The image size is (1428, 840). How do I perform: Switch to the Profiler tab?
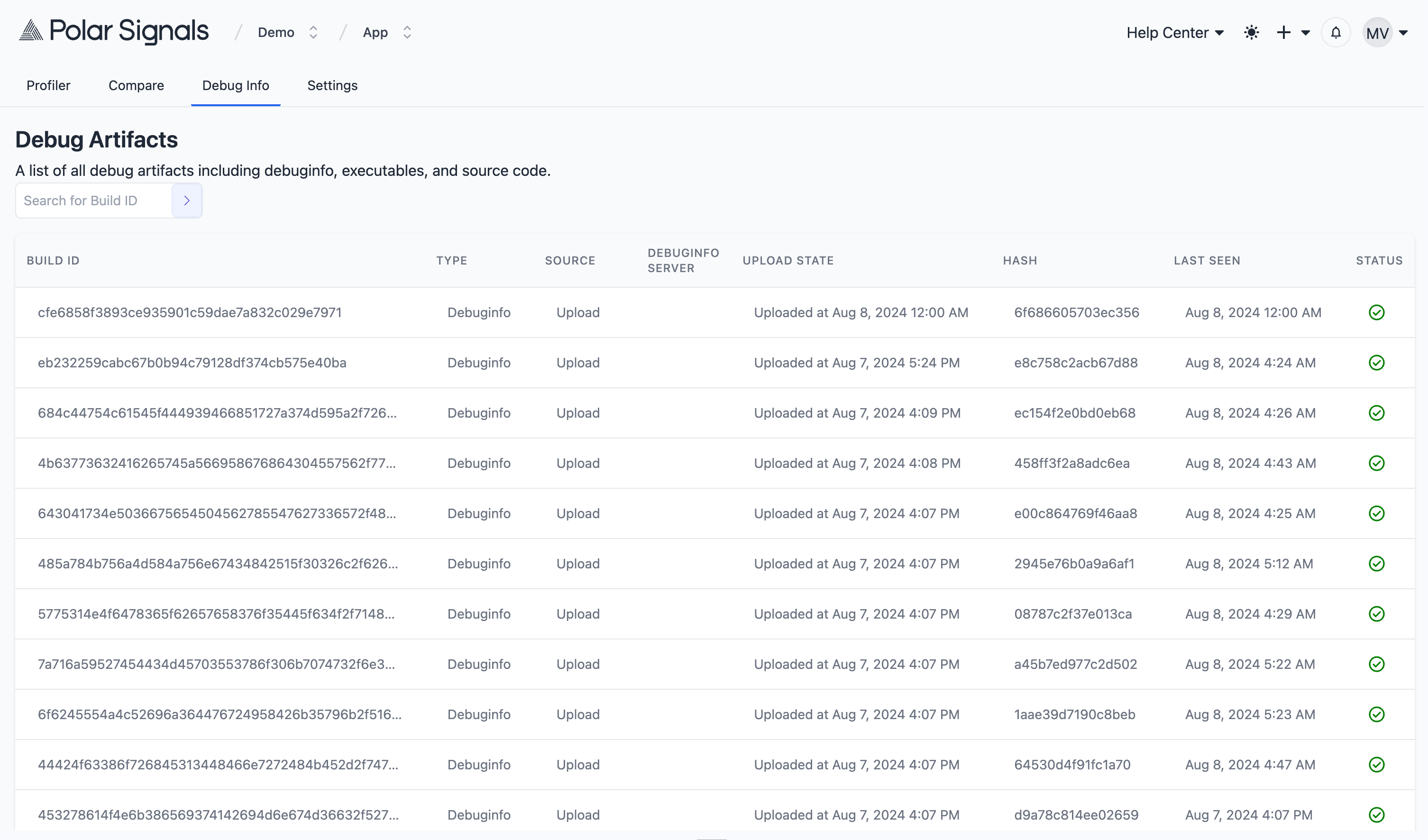coord(48,85)
